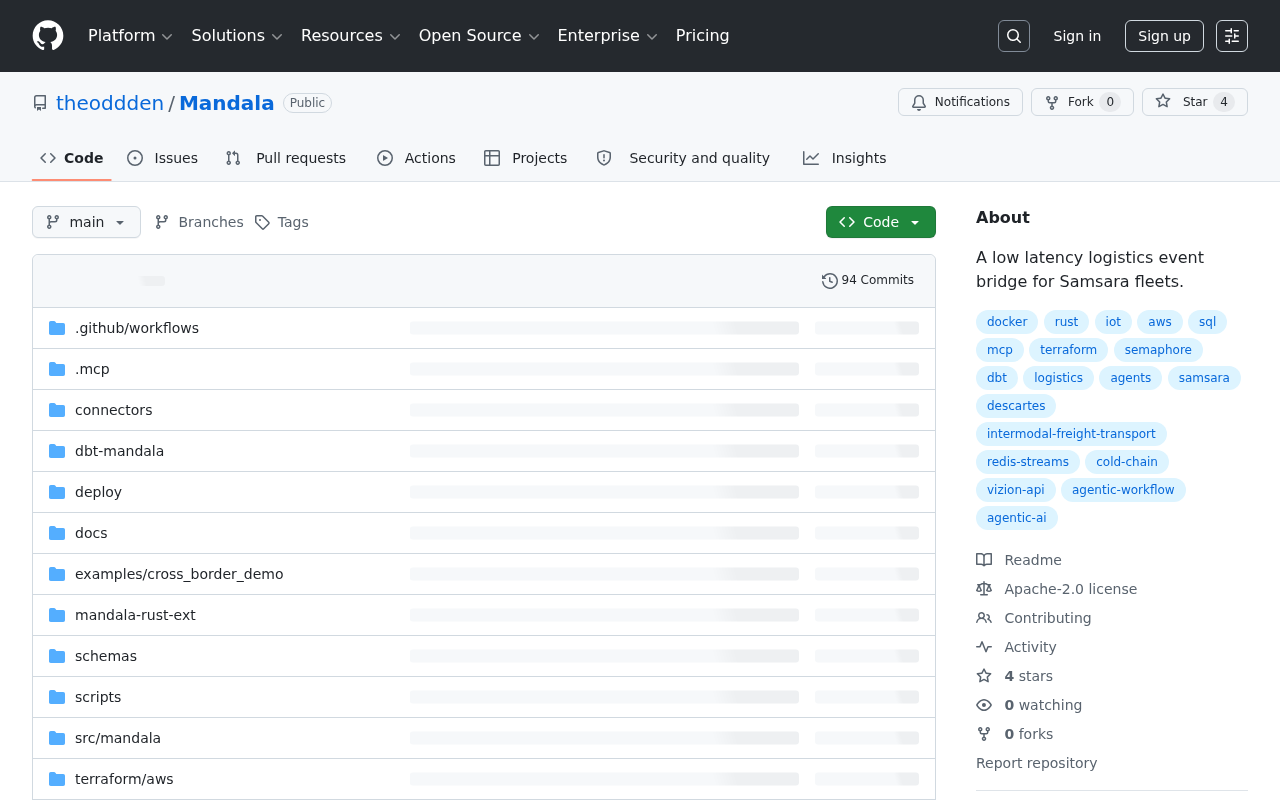Open the mandala-rust-ext folder

pyautogui.click(x=135, y=615)
